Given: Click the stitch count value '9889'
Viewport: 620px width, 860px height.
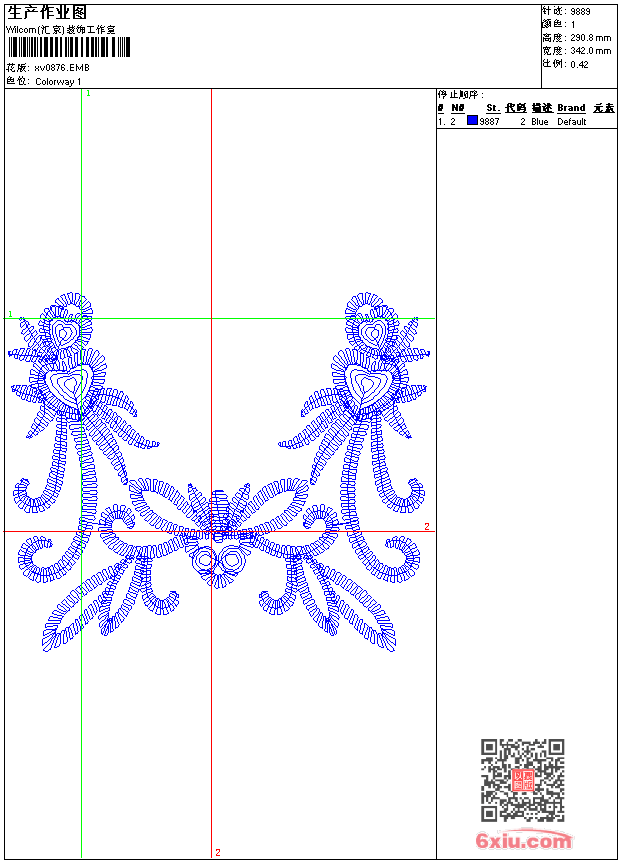Looking at the screenshot, I should click(580, 12).
